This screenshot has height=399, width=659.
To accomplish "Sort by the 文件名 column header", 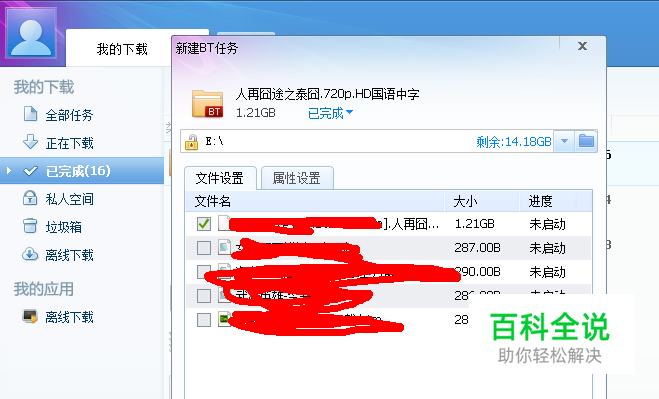I will click(315, 201).
